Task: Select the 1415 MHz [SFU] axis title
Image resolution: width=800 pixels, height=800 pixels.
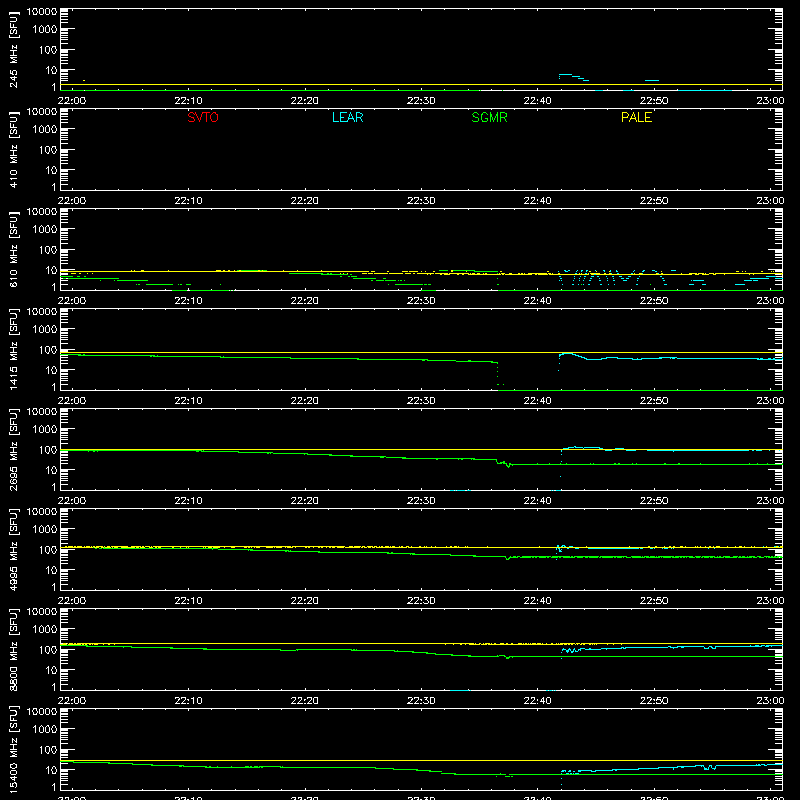Action: coord(14,349)
